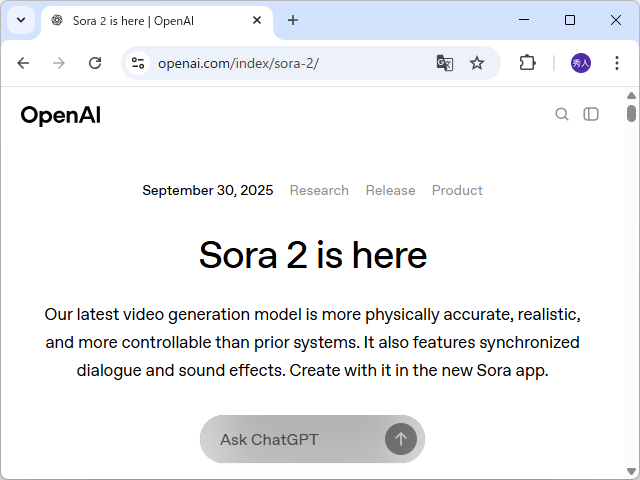Translate this page with Google Translate icon
The height and width of the screenshot is (480, 640).
444,63
